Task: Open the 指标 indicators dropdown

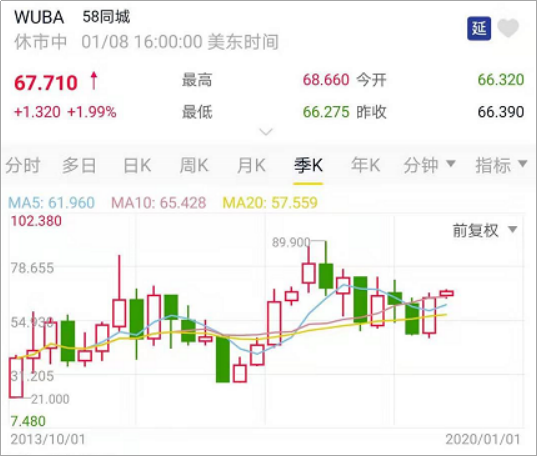Action: pyautogui.click(x=501, y=165)
